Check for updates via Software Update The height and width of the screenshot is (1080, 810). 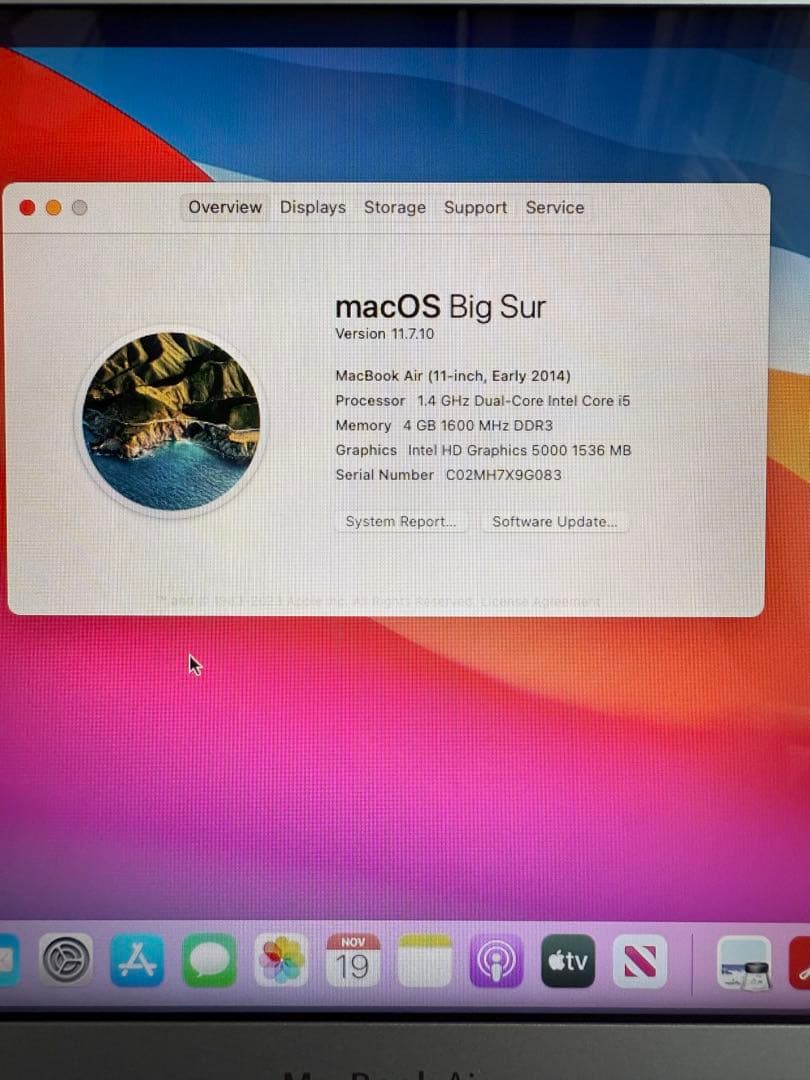pyautogui.click(x=554, y=521)
